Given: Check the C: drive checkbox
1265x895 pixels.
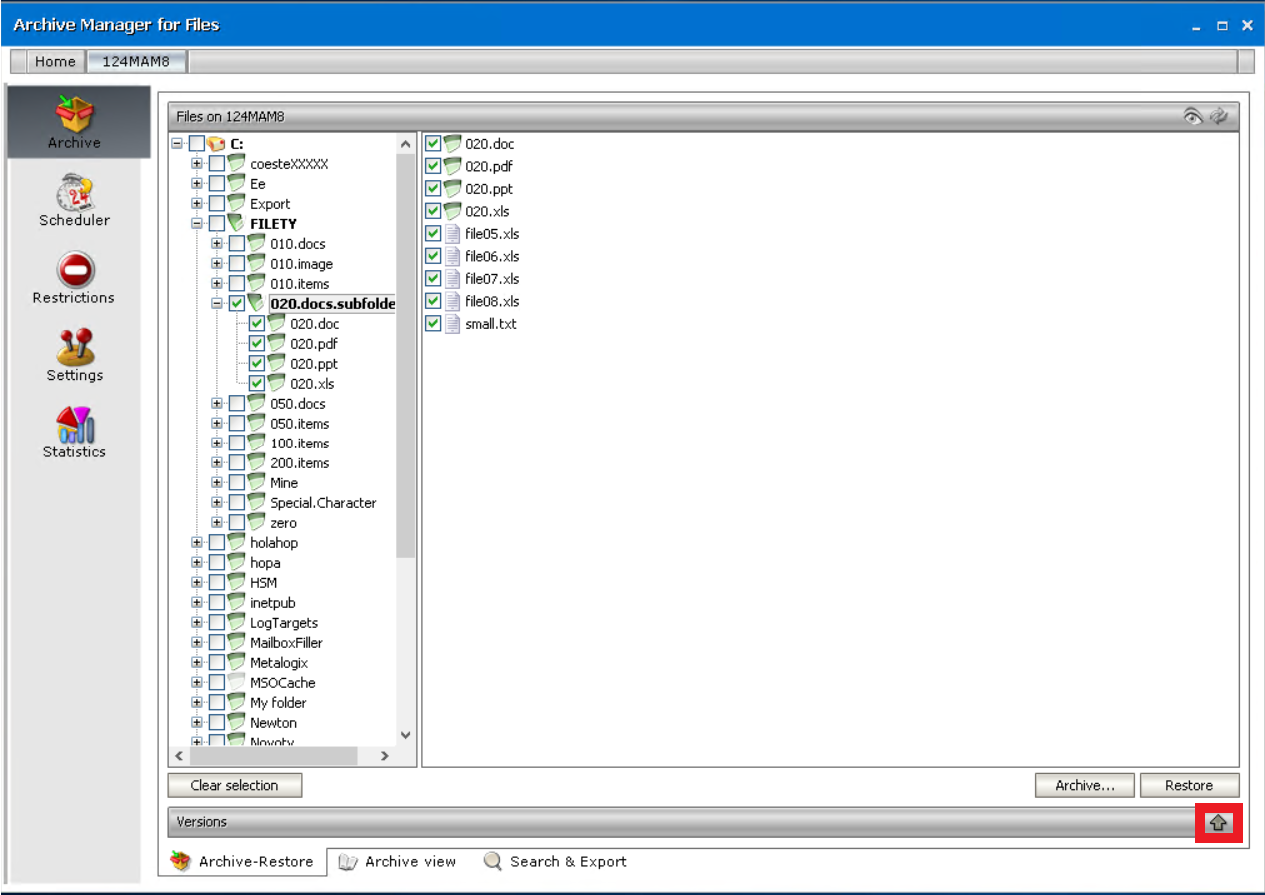Looking at the screenshot, I should [x=197, y=144].
